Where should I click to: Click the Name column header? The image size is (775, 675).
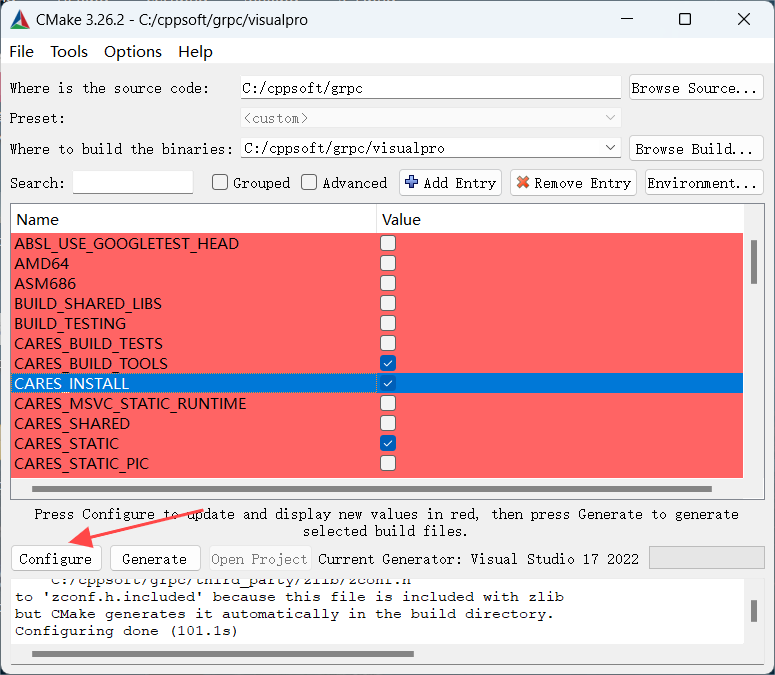193,219
